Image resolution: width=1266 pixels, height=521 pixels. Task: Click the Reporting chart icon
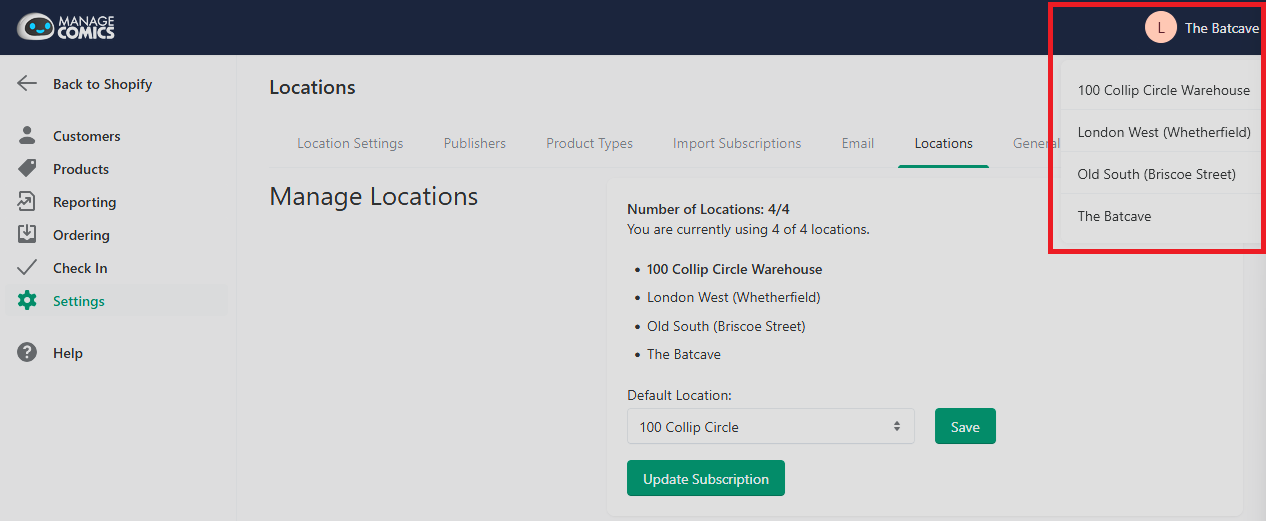(27, 202)
